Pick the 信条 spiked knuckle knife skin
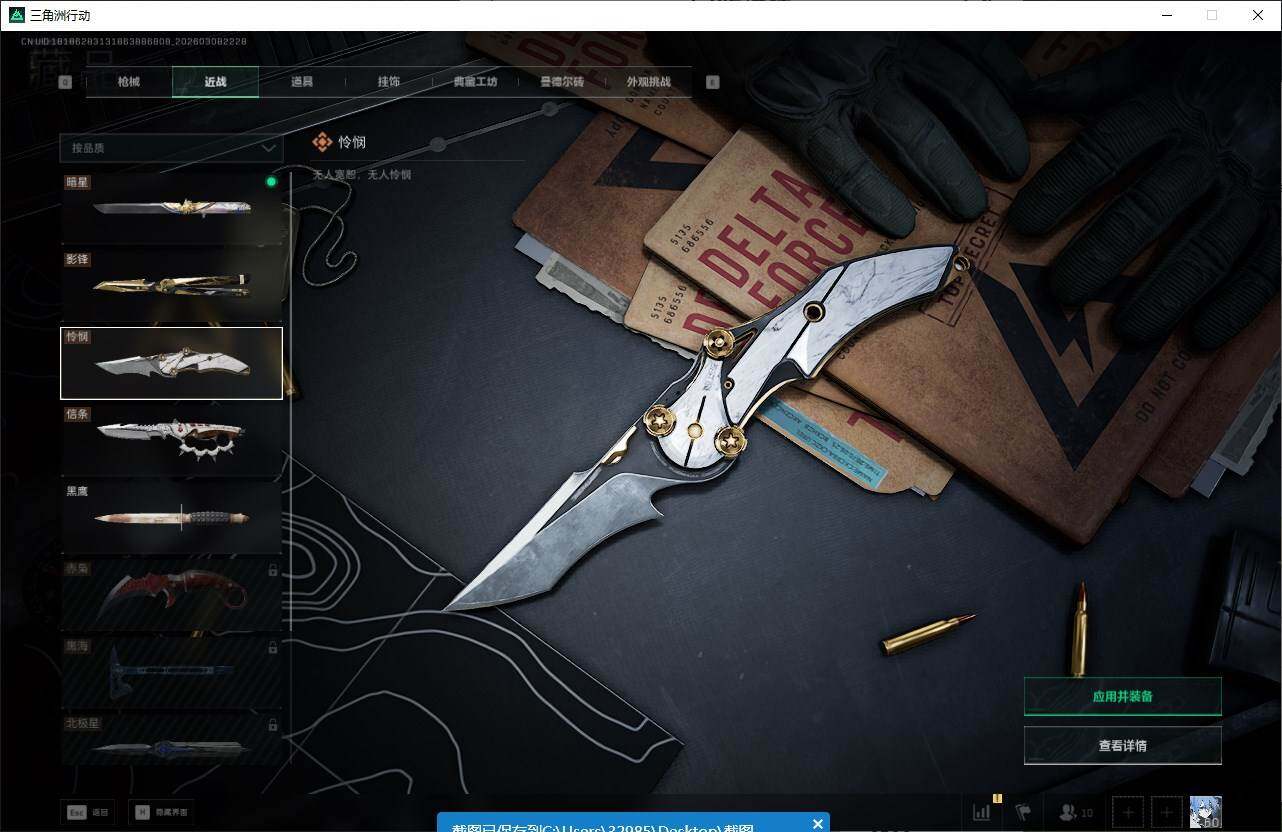 click(x=171, y=440)
